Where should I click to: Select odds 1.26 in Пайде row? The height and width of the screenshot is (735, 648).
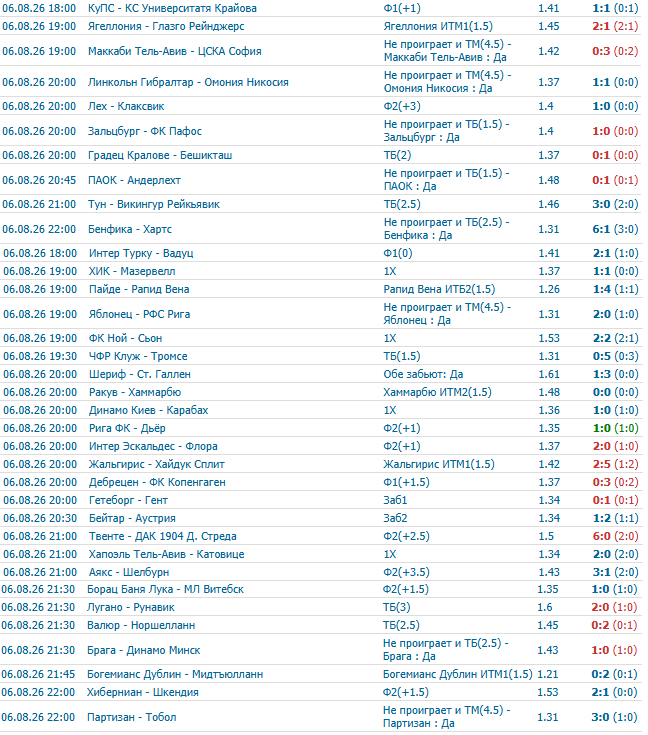point(549,289)
